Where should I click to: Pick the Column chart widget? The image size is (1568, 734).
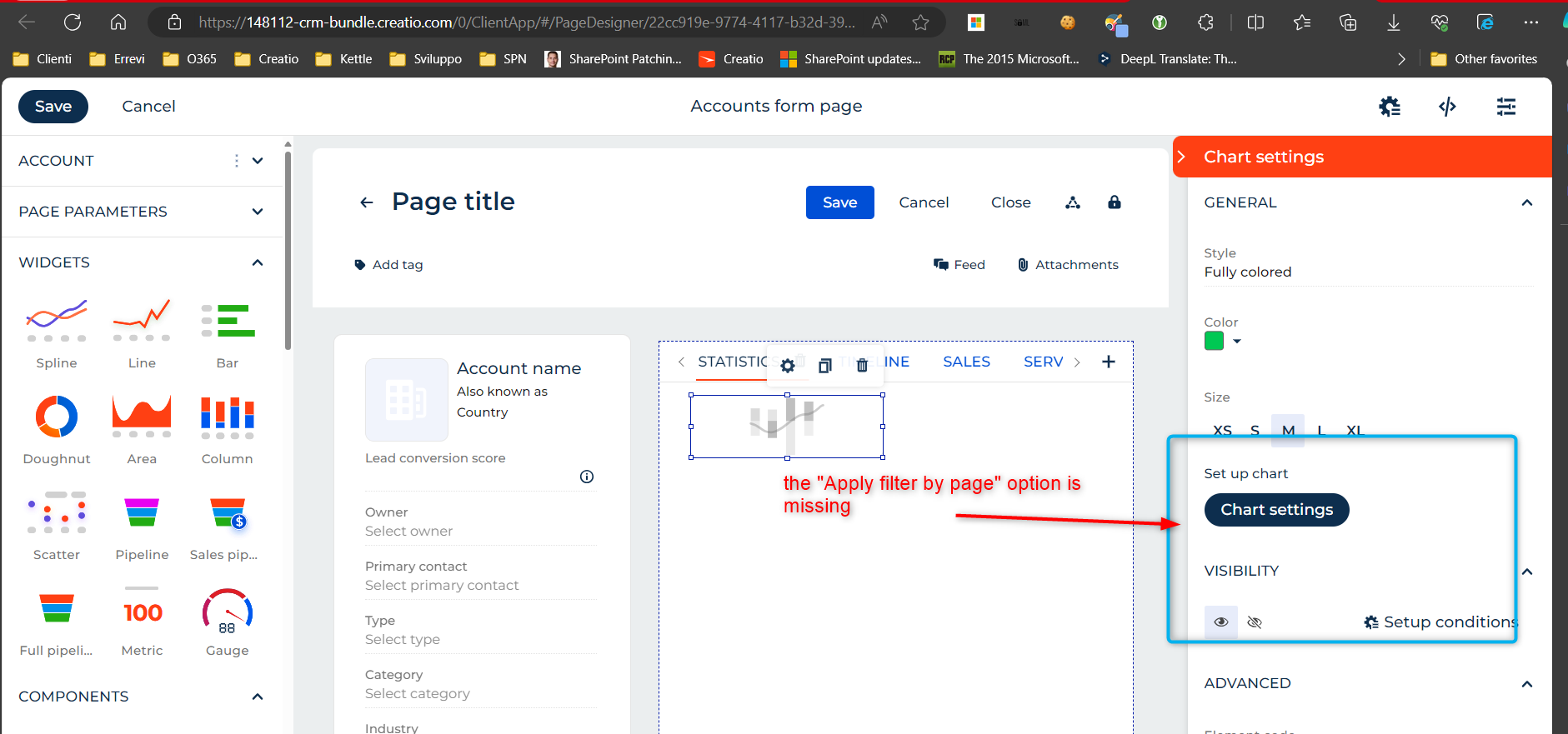228,429
